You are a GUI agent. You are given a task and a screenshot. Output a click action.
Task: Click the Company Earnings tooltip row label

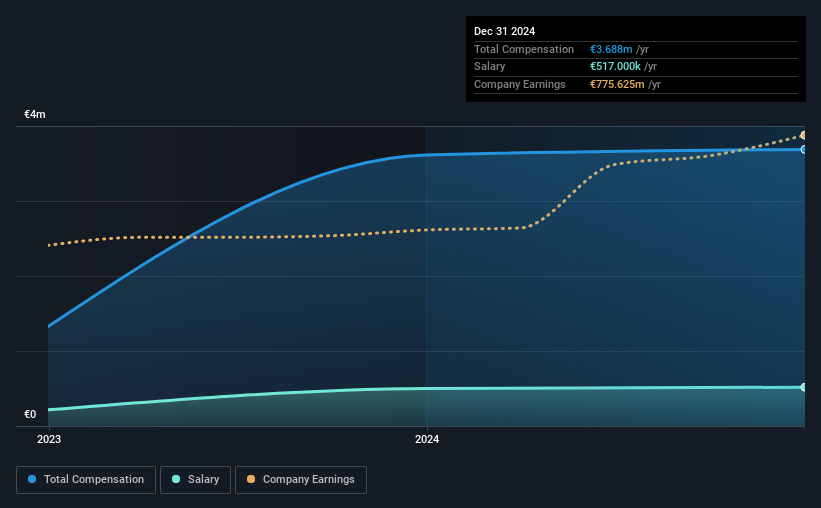coord(519,84)
